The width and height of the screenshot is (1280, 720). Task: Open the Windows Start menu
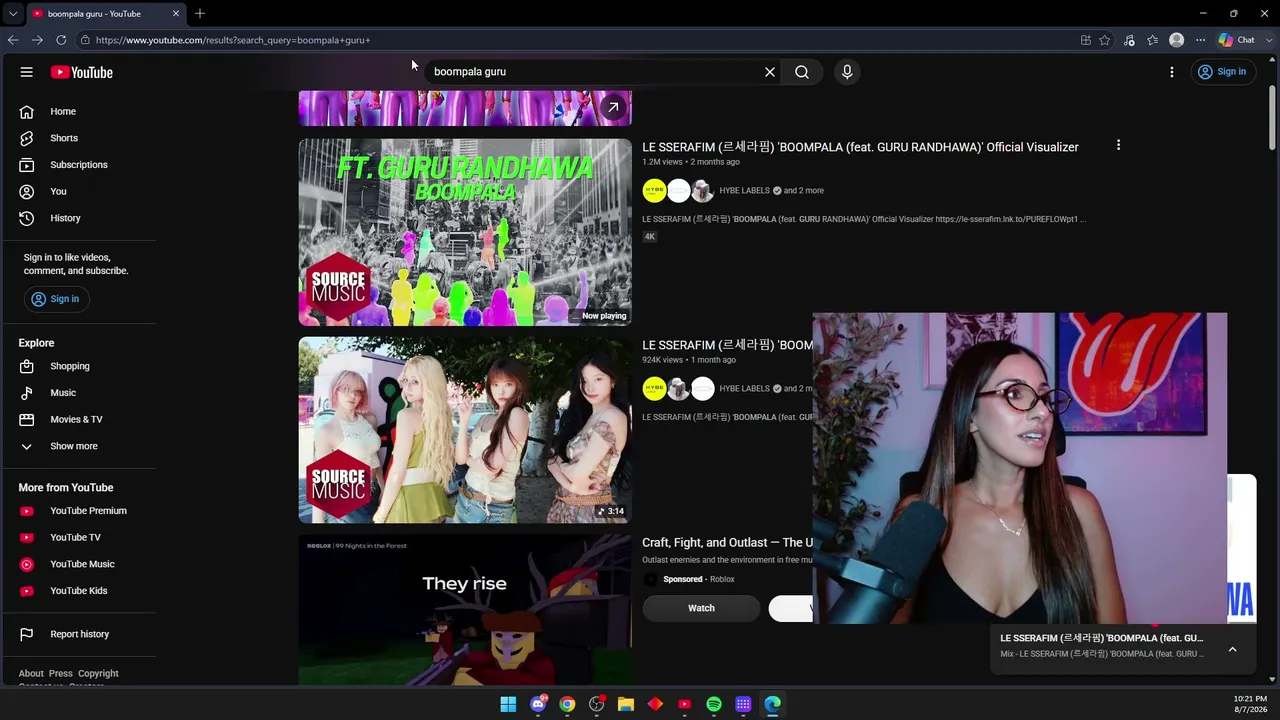coord(508,704)
